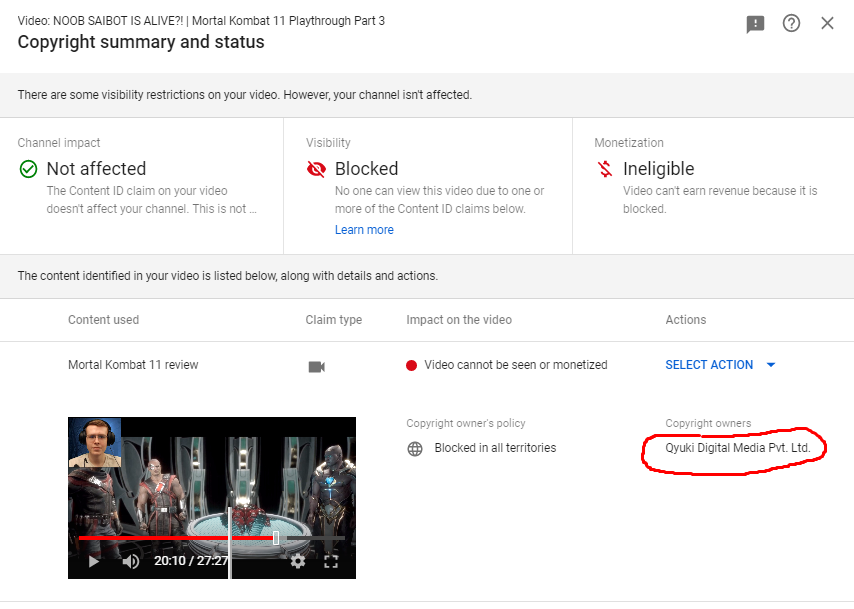Click the 20:10 / 27:27 time display
The width and height of the screenshot is (854, 609).
coord(191,561)
